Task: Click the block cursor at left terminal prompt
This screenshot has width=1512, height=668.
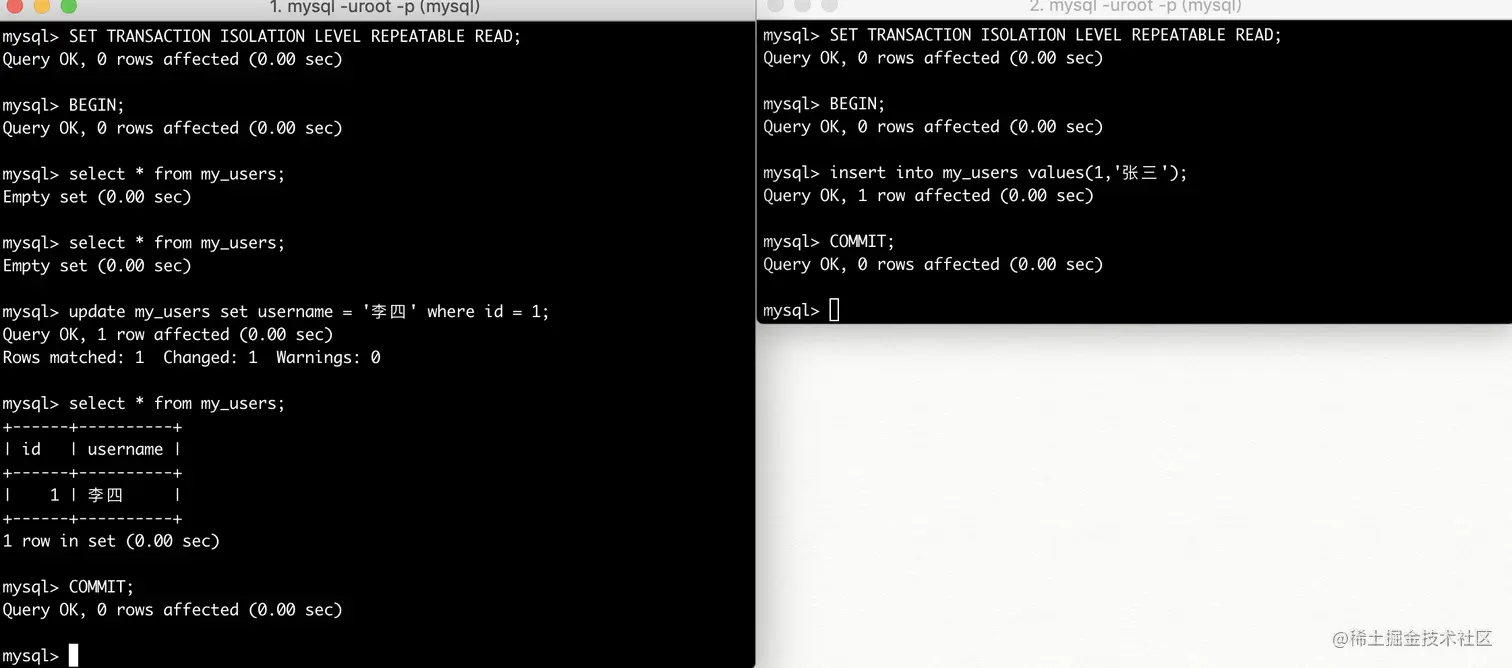Action: 73,656
